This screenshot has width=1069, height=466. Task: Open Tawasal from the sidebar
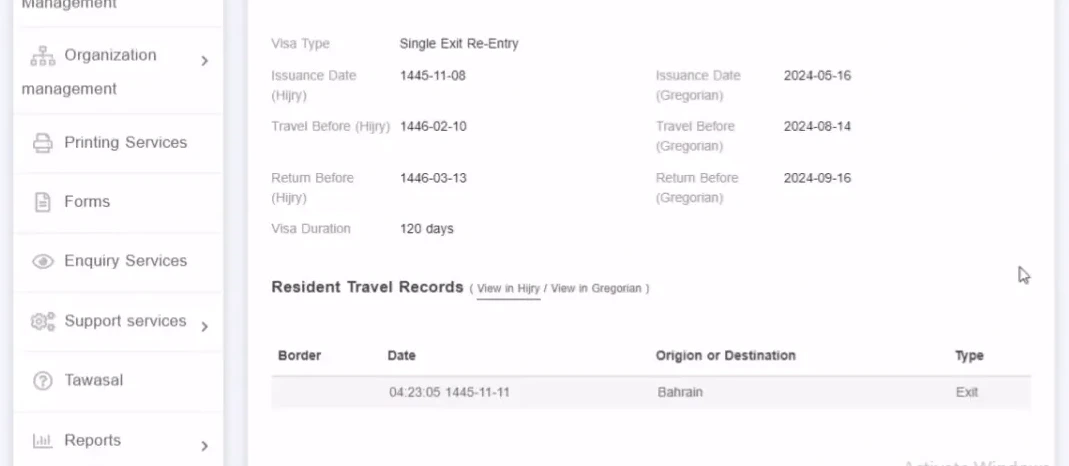(x=118, y=381)
